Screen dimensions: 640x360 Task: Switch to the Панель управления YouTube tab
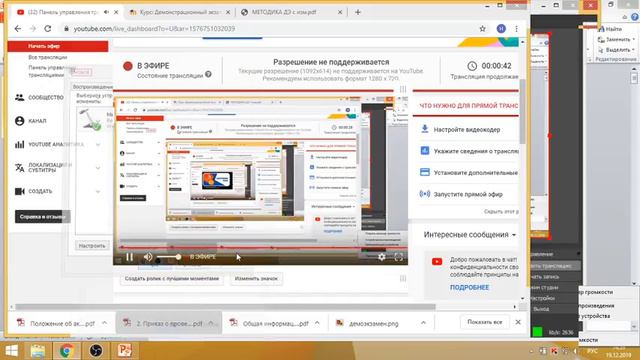coord(63,12)
